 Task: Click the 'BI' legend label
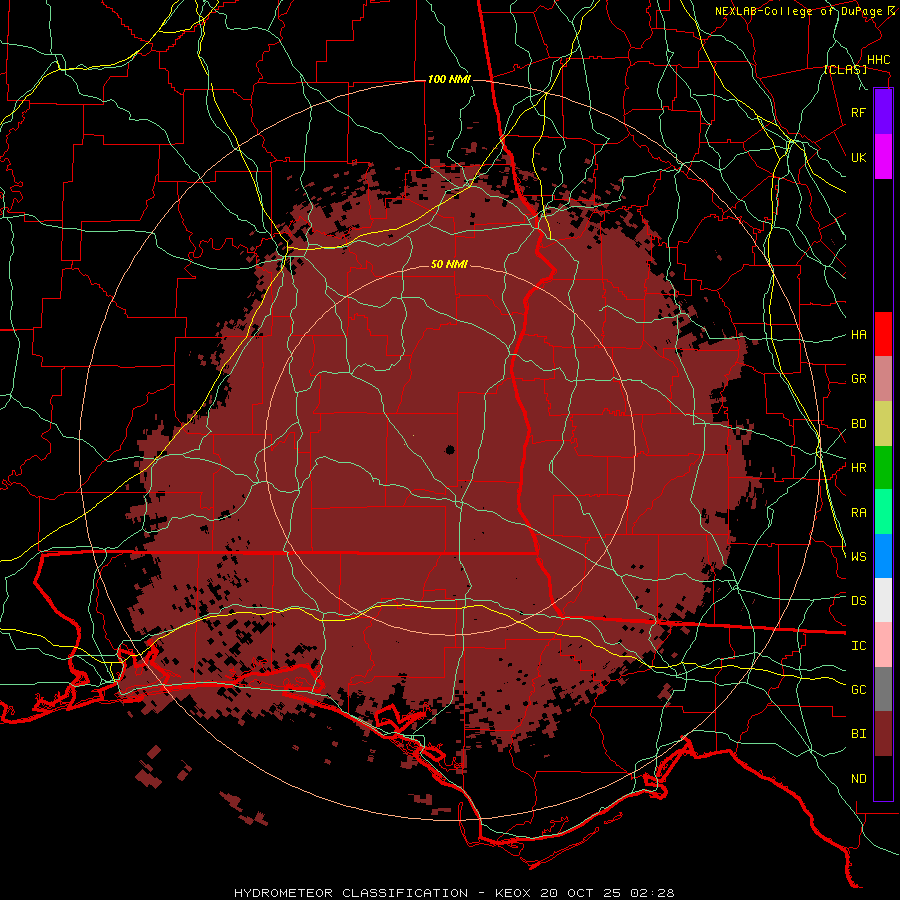click(x=858, y=734)
